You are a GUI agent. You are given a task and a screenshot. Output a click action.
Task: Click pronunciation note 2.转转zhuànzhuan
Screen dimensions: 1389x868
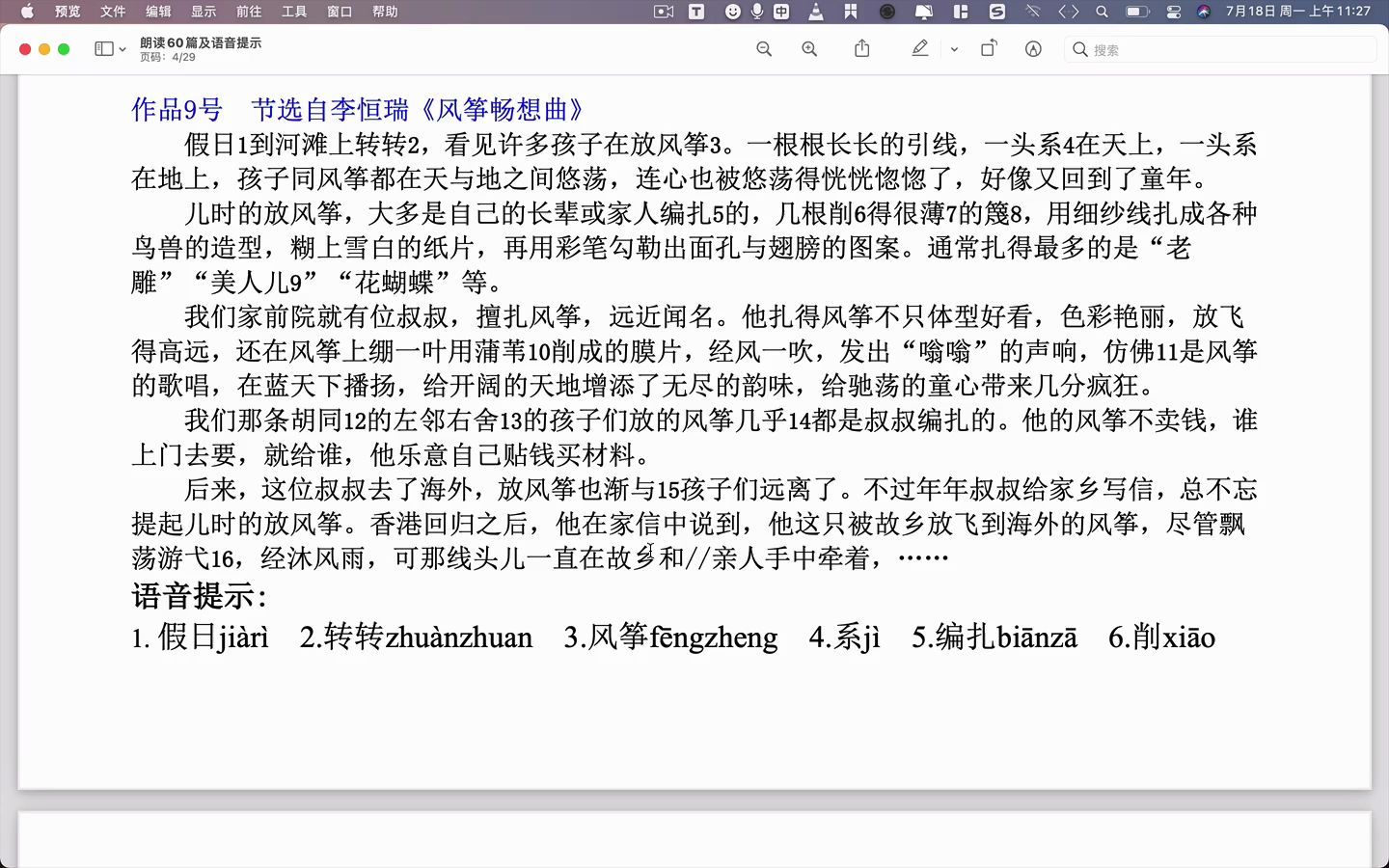pyautogui.click(x=416, y=637)
